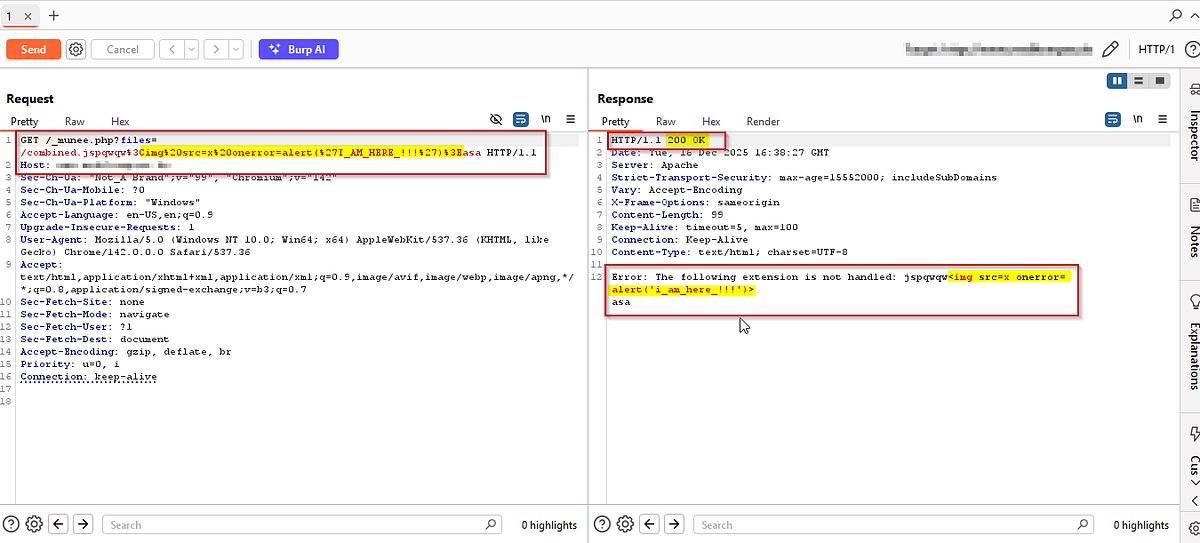Toggle show non-printable characters in Response

click(x=1139, y=120)
